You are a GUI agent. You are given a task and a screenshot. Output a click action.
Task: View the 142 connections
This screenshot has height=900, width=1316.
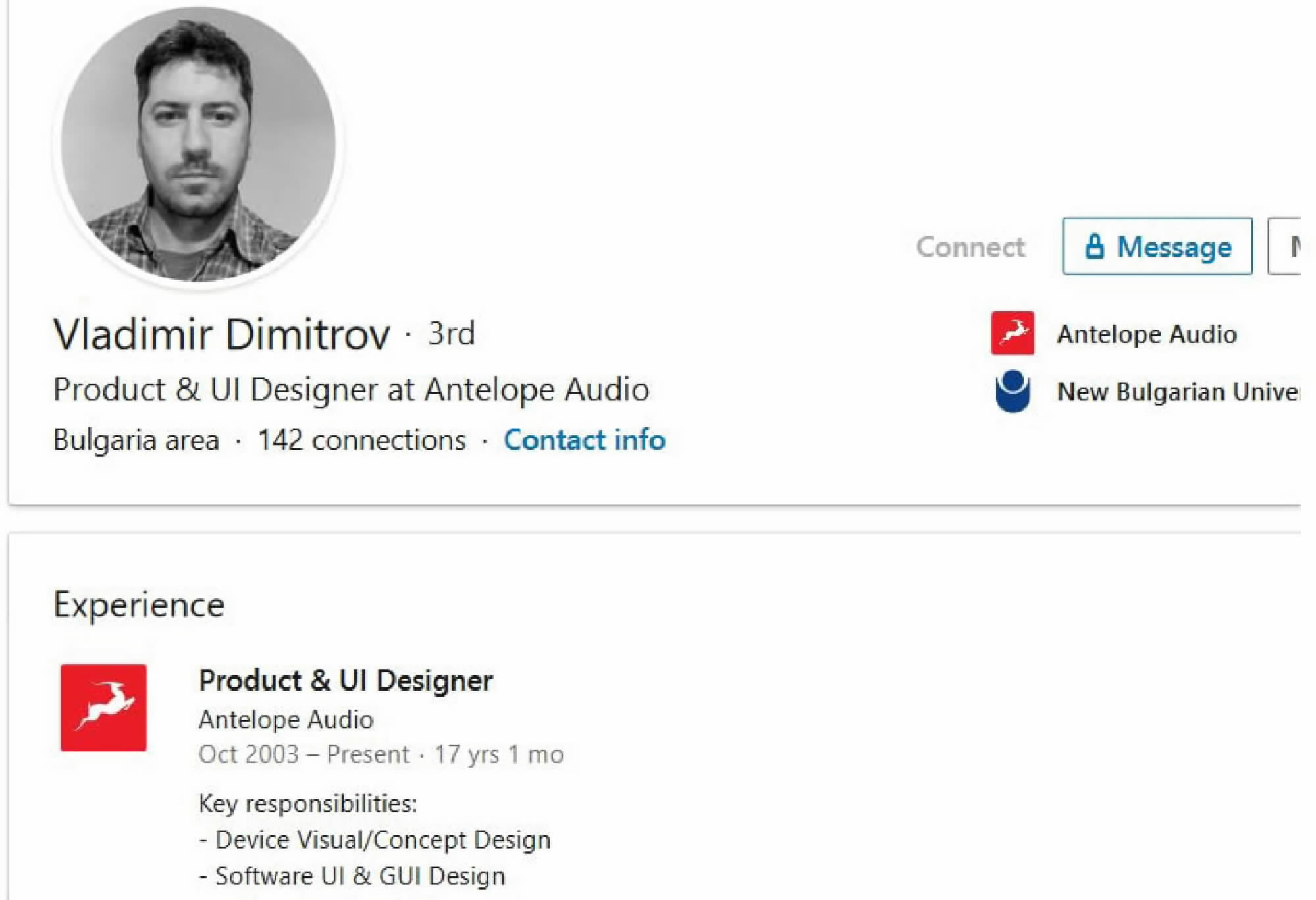(361, 440)
